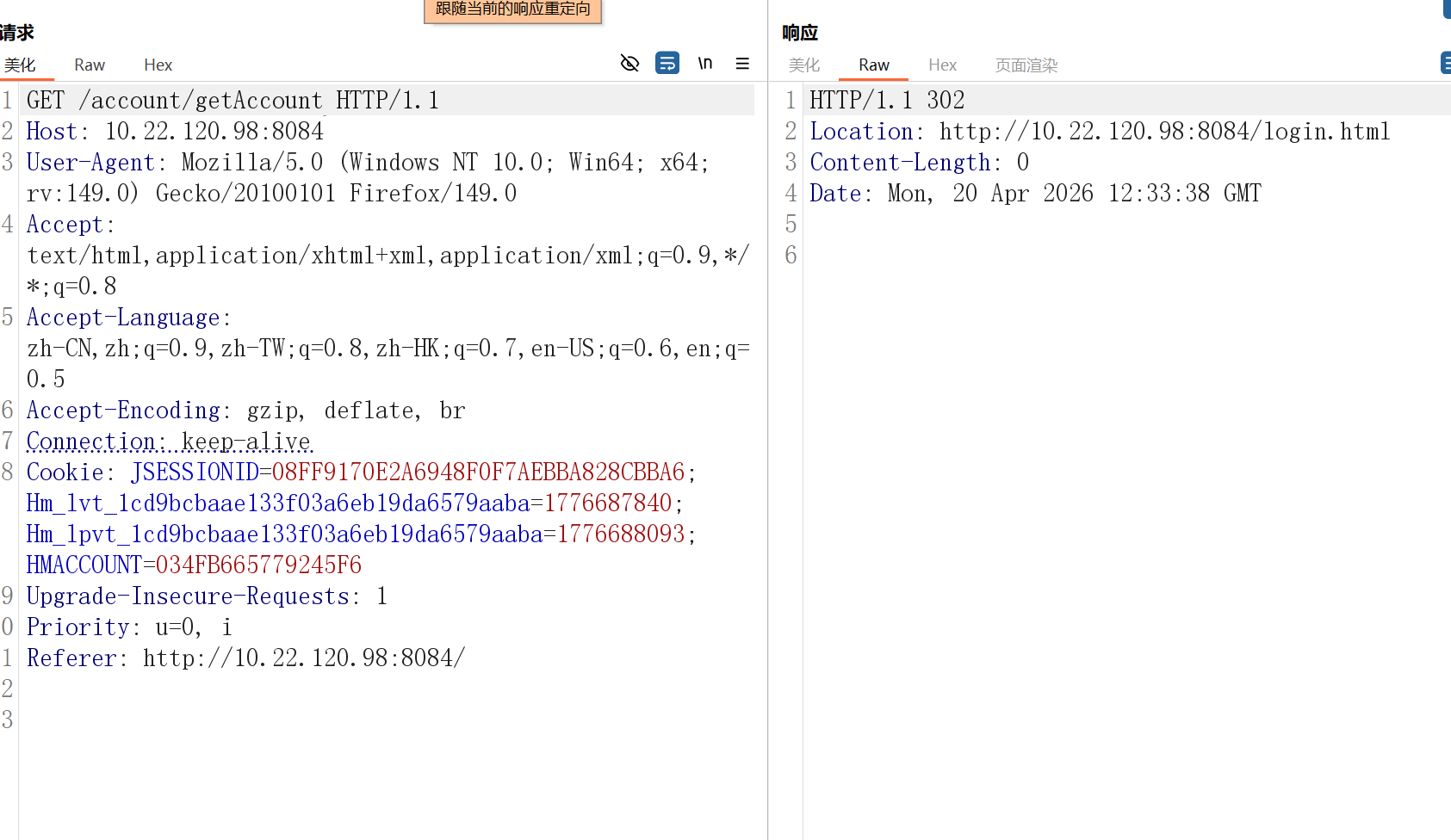The width and height of the screenshot is (1451, 840).
Task: Switch request view to Raw tab
Action: (x=90, y=65)
